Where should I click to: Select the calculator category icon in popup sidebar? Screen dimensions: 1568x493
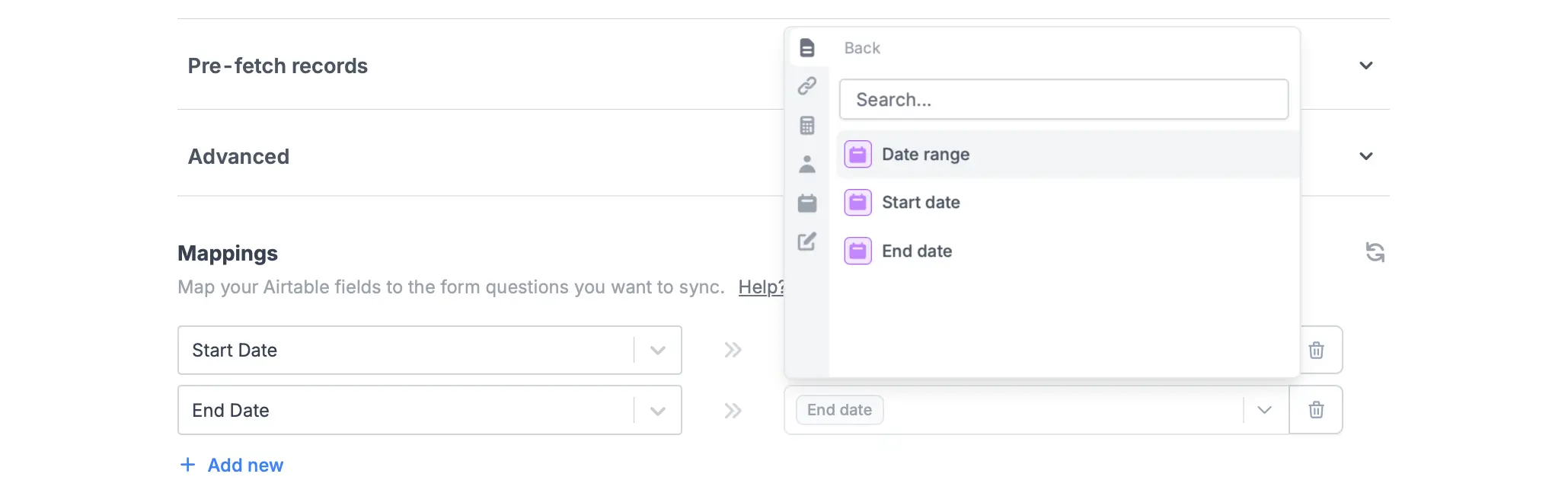807,125
